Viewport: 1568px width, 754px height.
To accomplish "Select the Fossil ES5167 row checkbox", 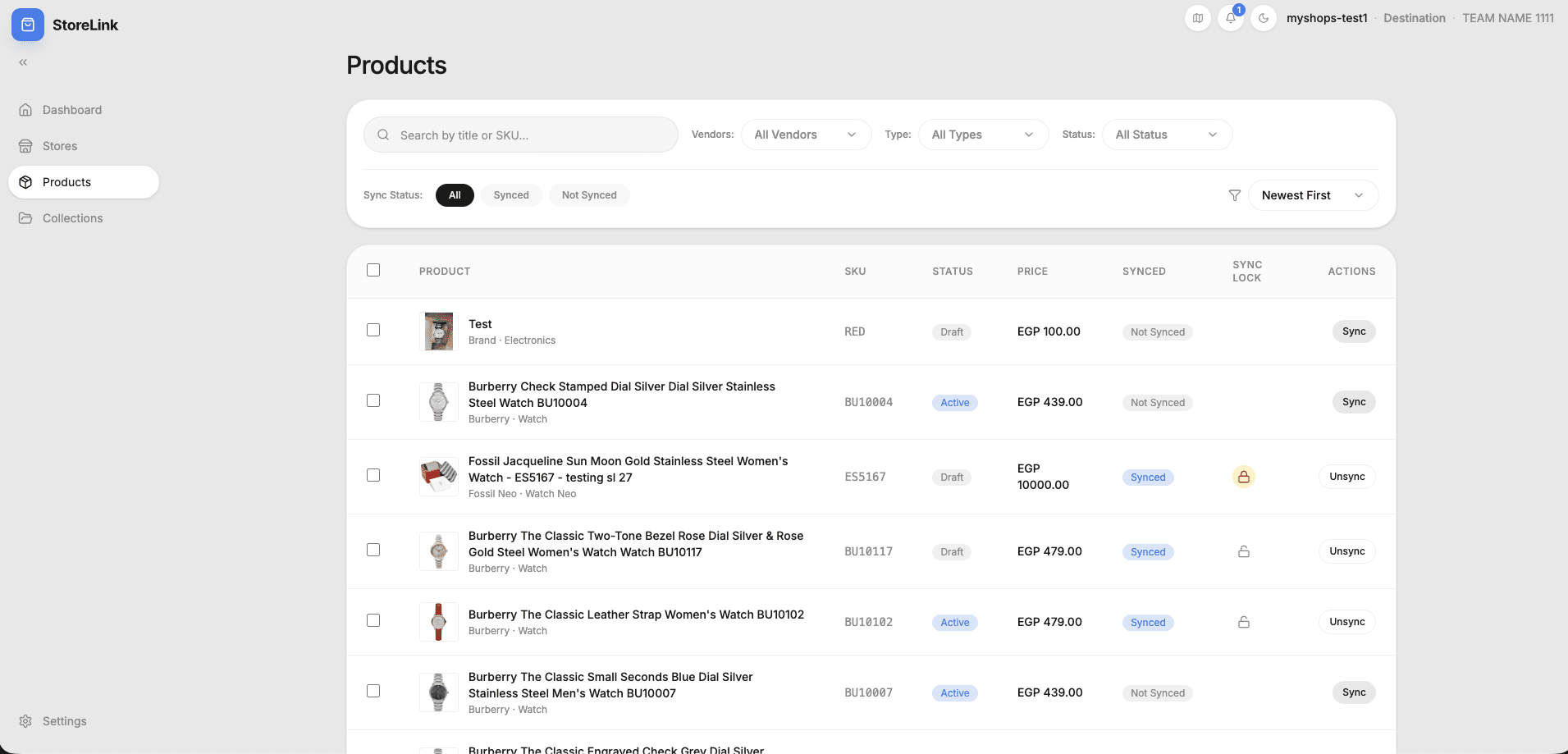I will pos(373,475).
